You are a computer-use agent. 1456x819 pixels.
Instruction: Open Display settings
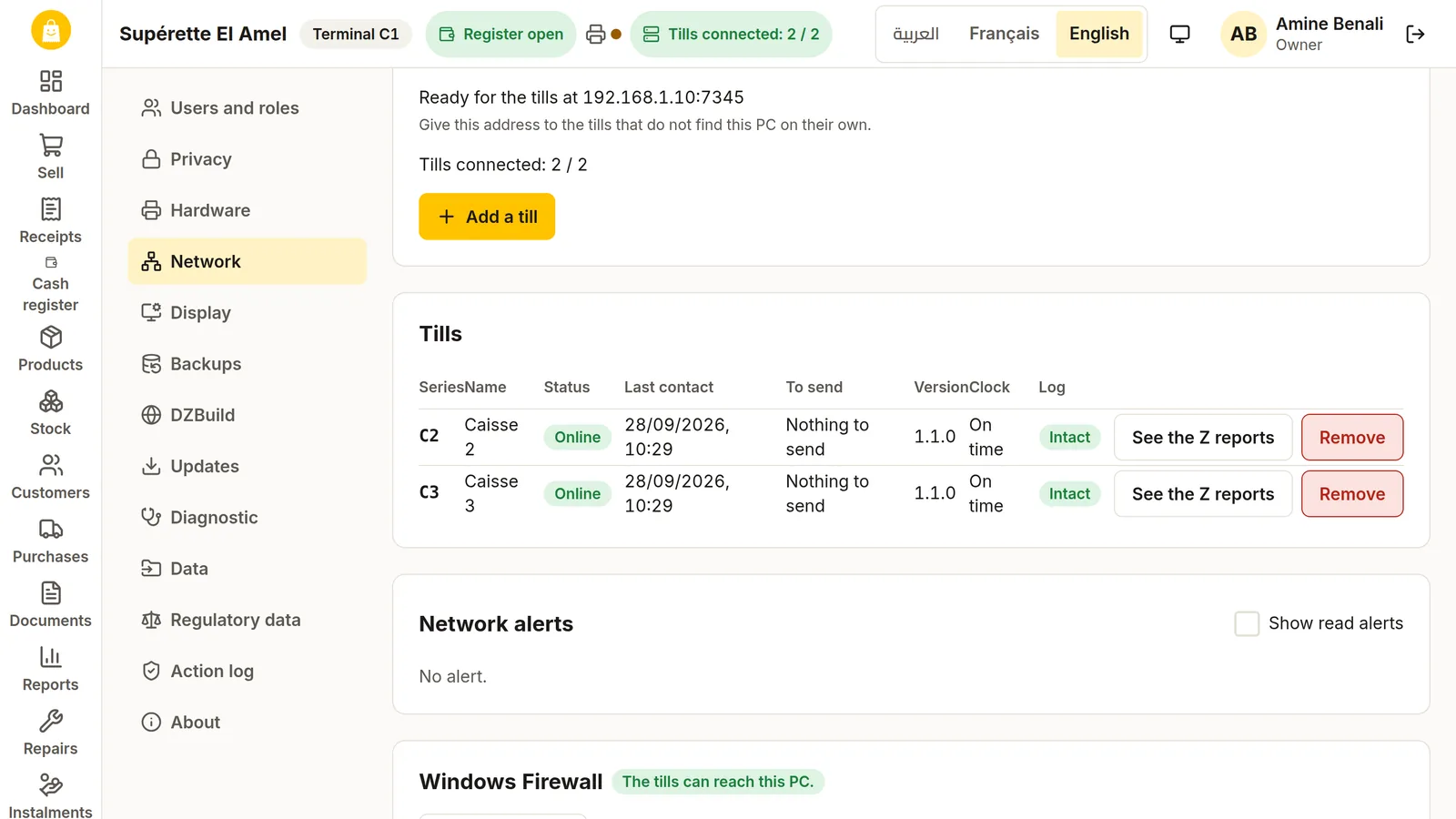pos(248,313)
